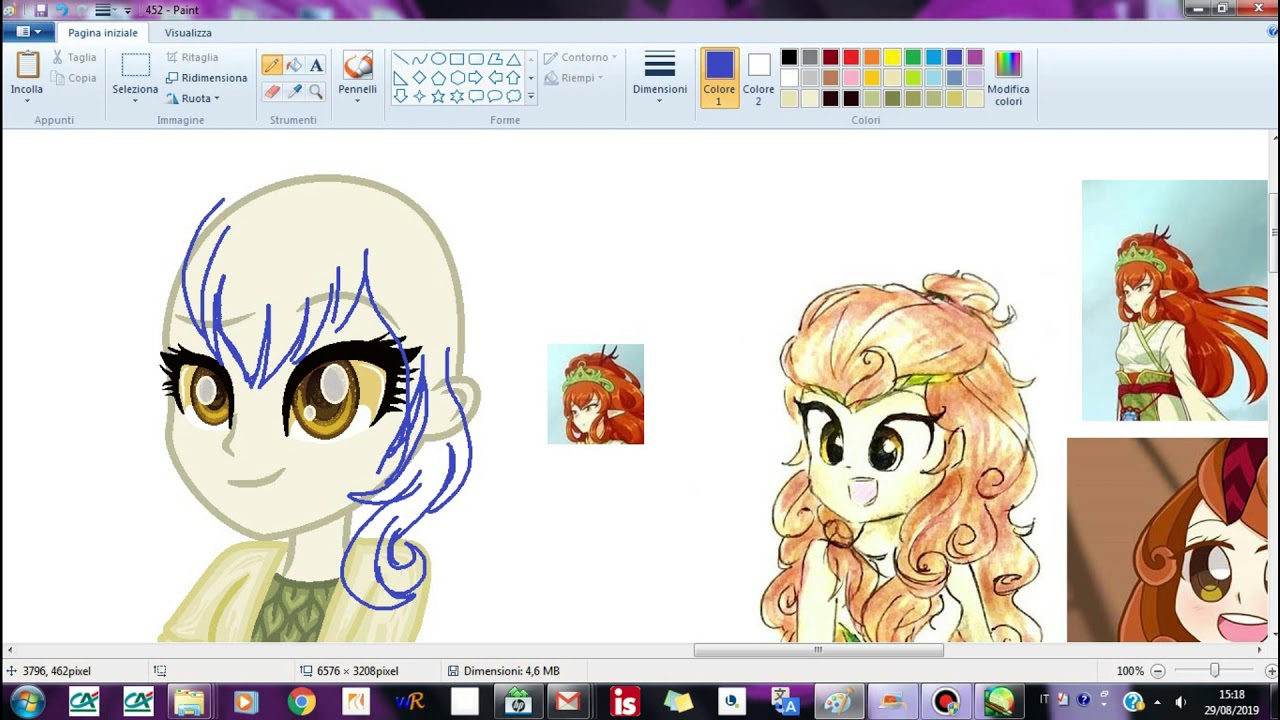Screen dimensions: 1280x720
Task: Click the volume speaker icon in system tray
Action: [1180, 702]
